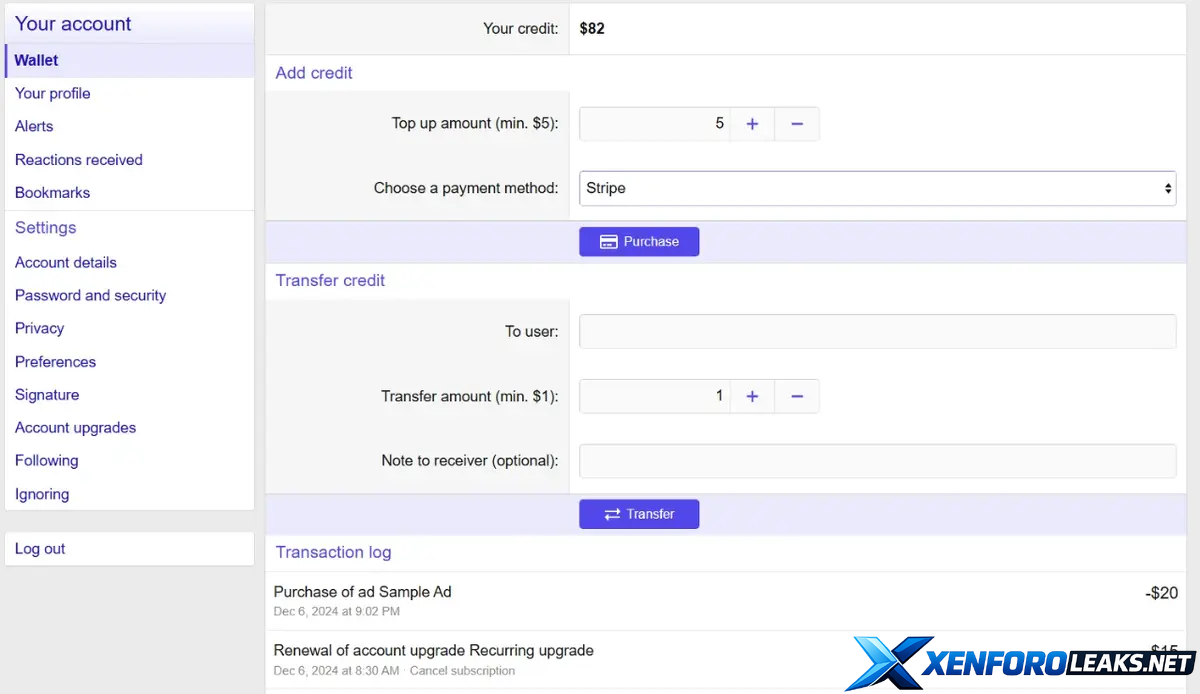Open Bookmarks from the sidebar
This screenshot has width=1200, height=694.
coord(52,192)
